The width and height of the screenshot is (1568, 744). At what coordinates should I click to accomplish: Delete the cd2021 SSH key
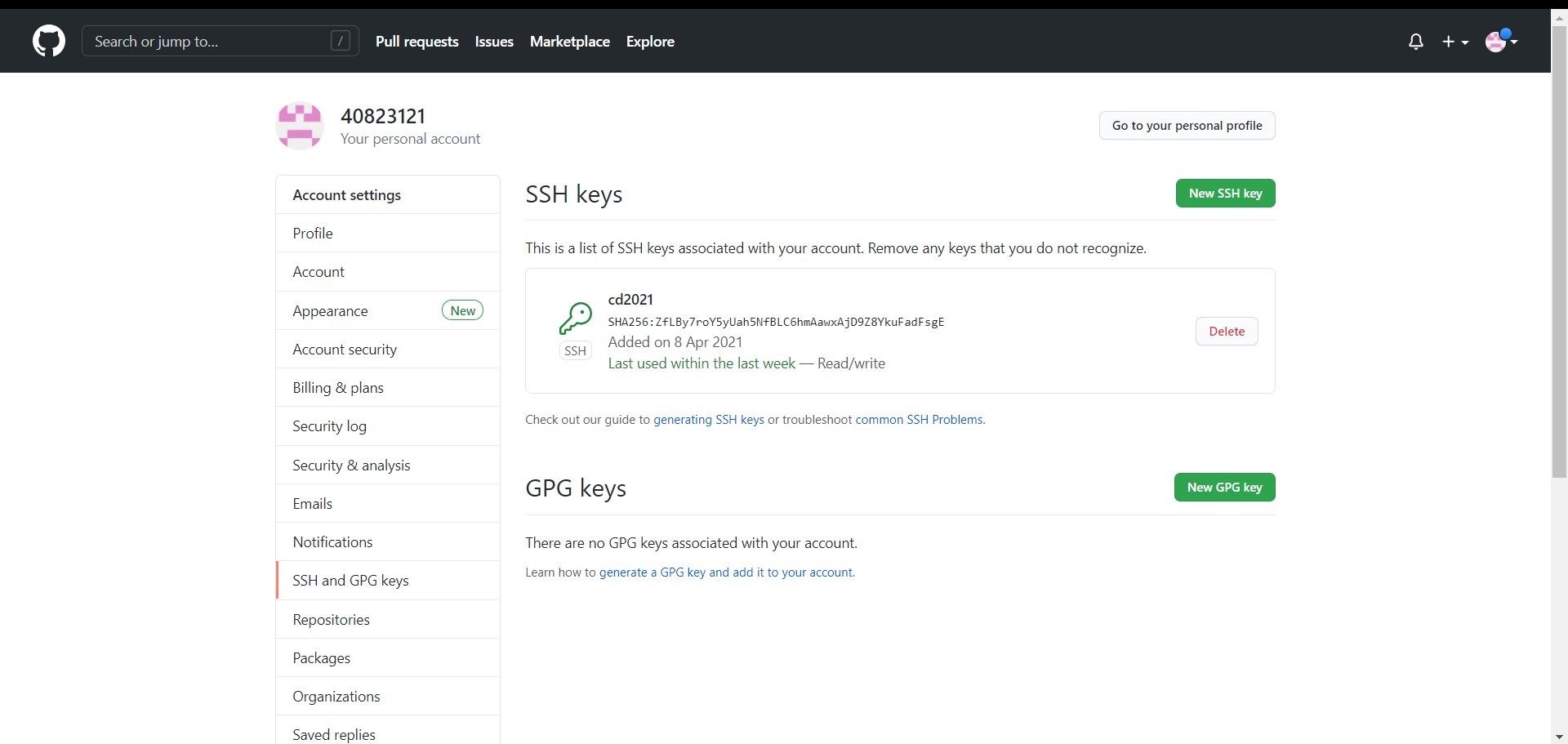click(x=1227, y=332)
